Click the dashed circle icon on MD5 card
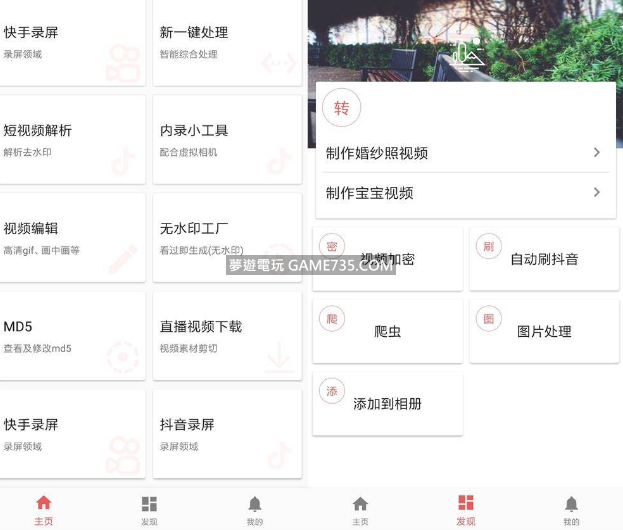Image resolution: width=623 pixels, height=530 pixels. (x=123, y=357)
